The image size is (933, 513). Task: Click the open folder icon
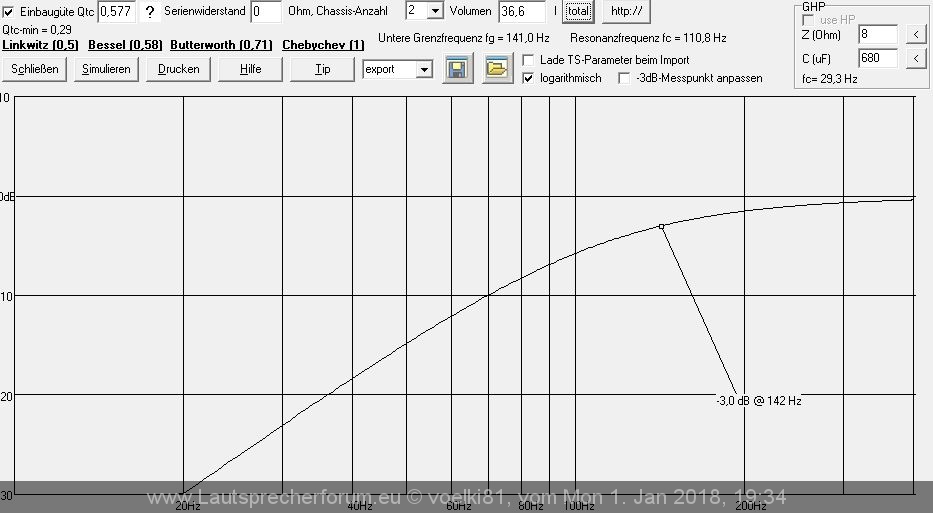497,69
